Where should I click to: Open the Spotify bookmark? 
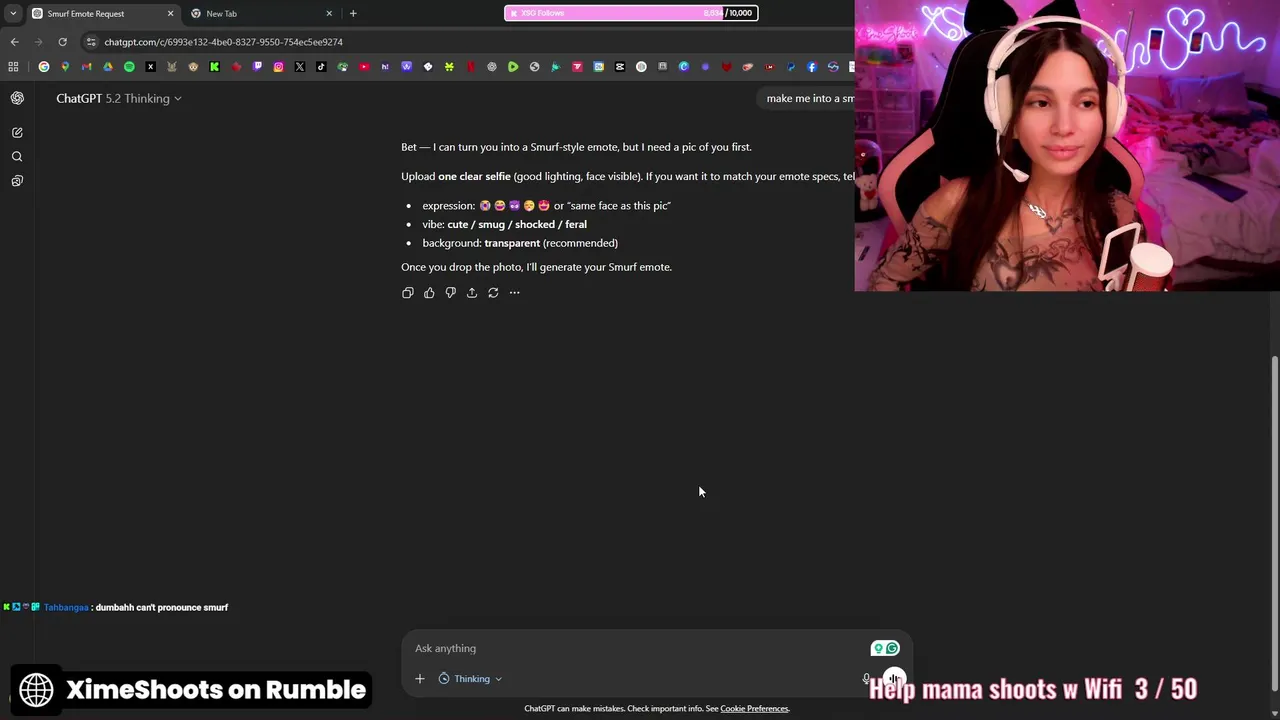pos(129,67)
